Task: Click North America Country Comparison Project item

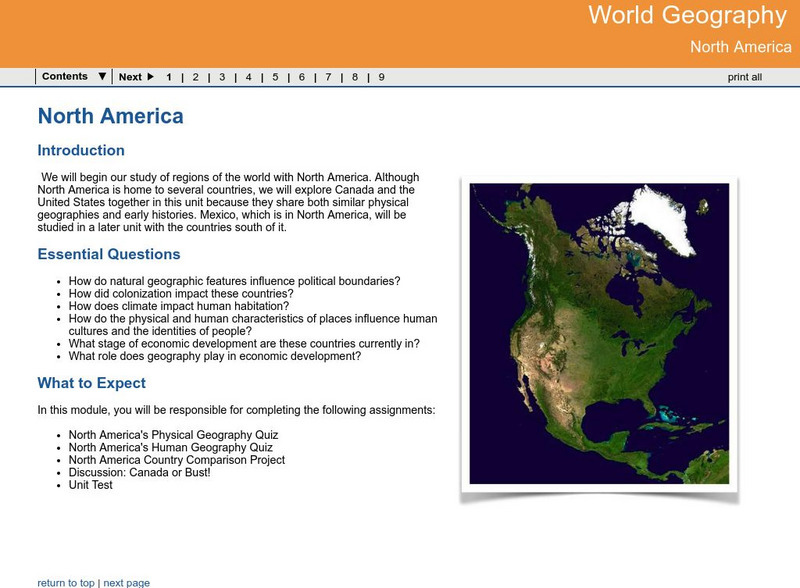Action: click(177, 460)
